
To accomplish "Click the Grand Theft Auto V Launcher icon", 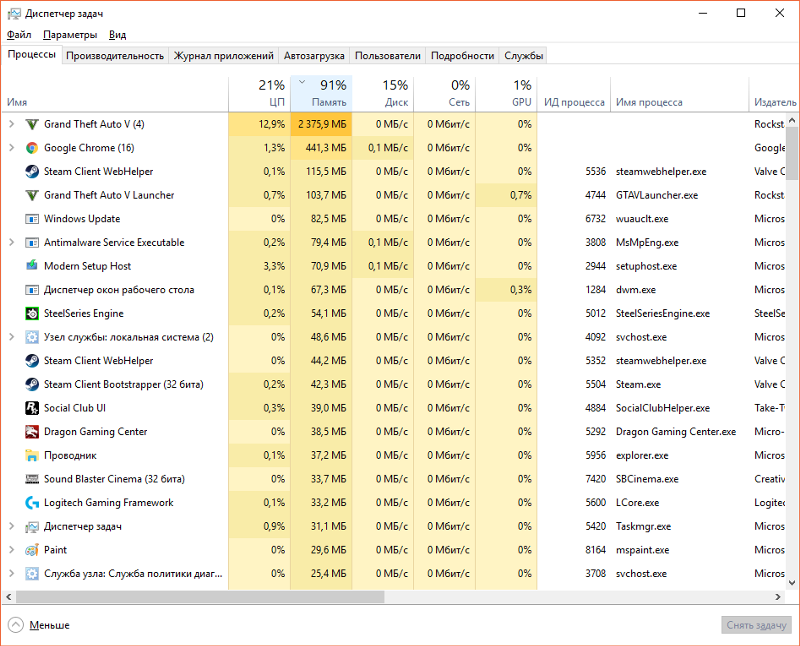I will [32, 195].
